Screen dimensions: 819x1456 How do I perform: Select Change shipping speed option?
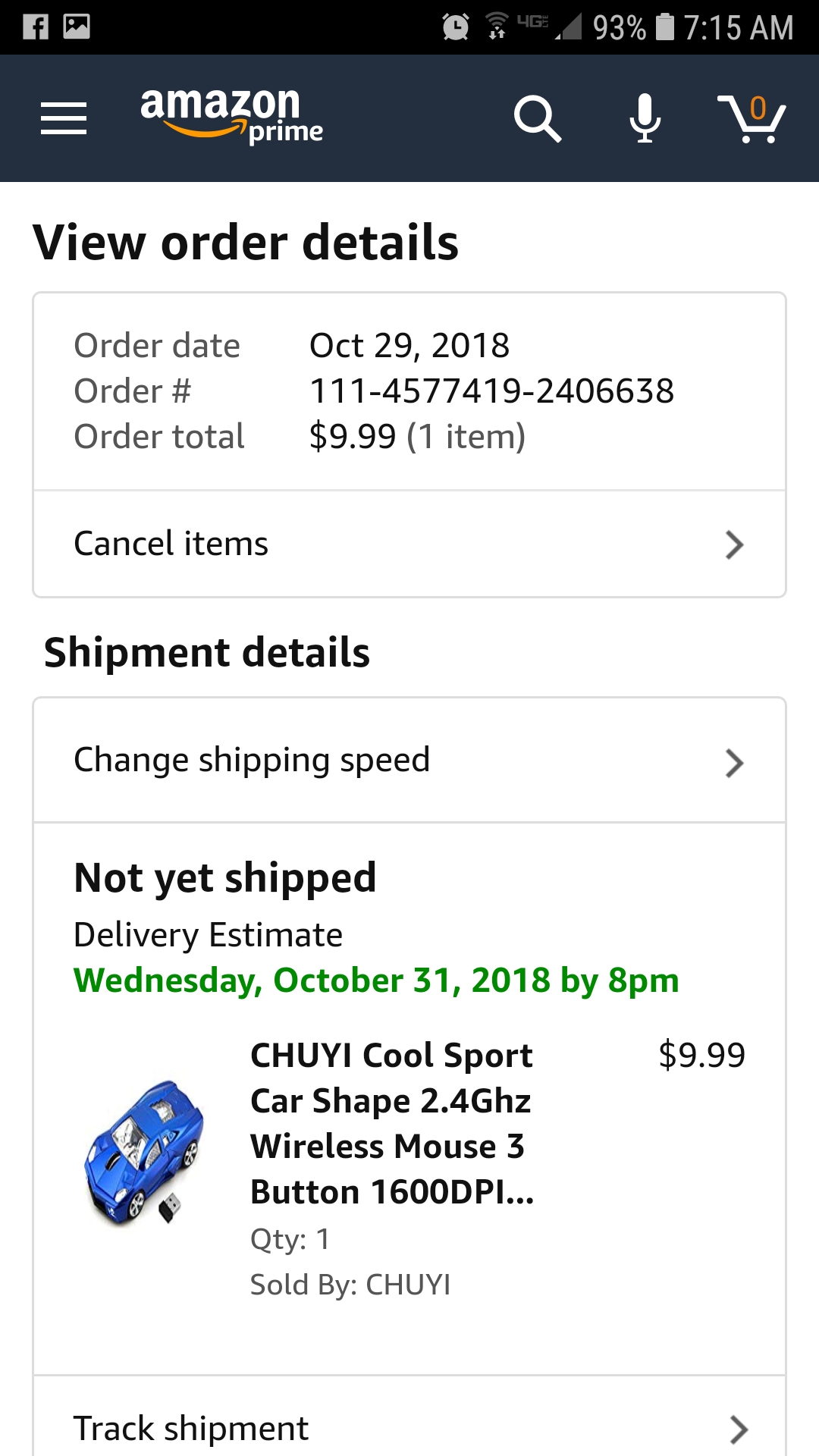point(252,760)
